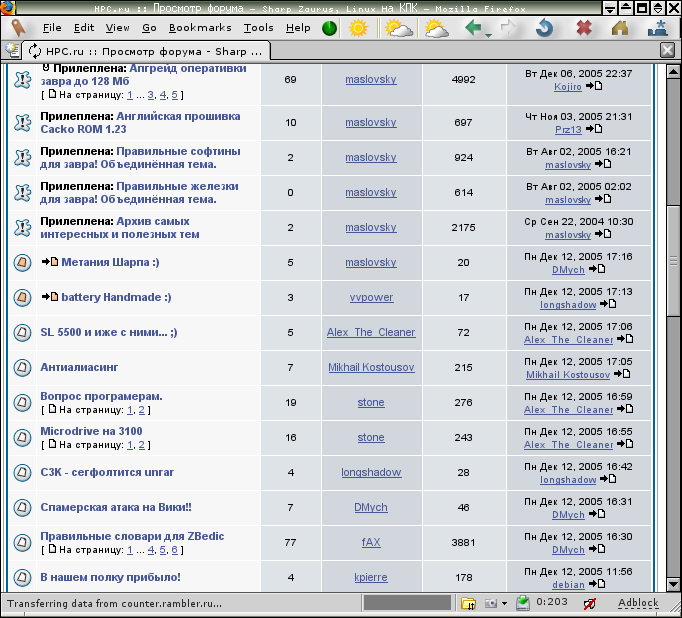The width and height of the screenshot is (682, 618).
Task: Open the Help menu
Action: pyautogui.click(x=298, y=28)
